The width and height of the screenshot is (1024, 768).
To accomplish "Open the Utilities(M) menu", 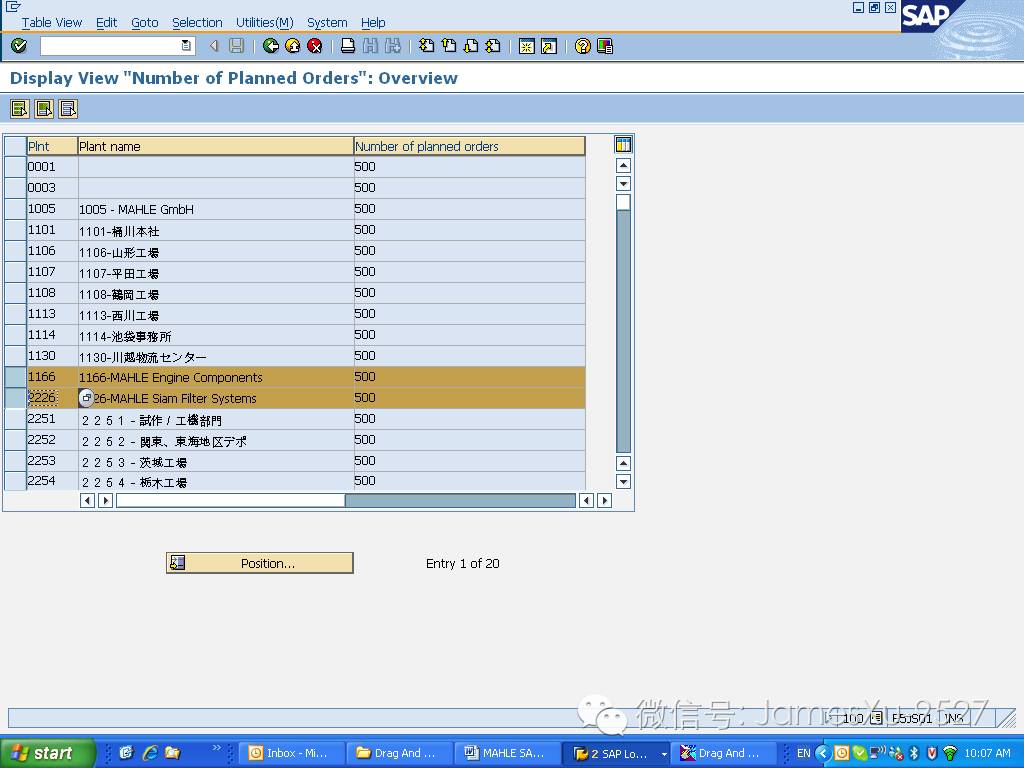I will [x=265, y=22].
